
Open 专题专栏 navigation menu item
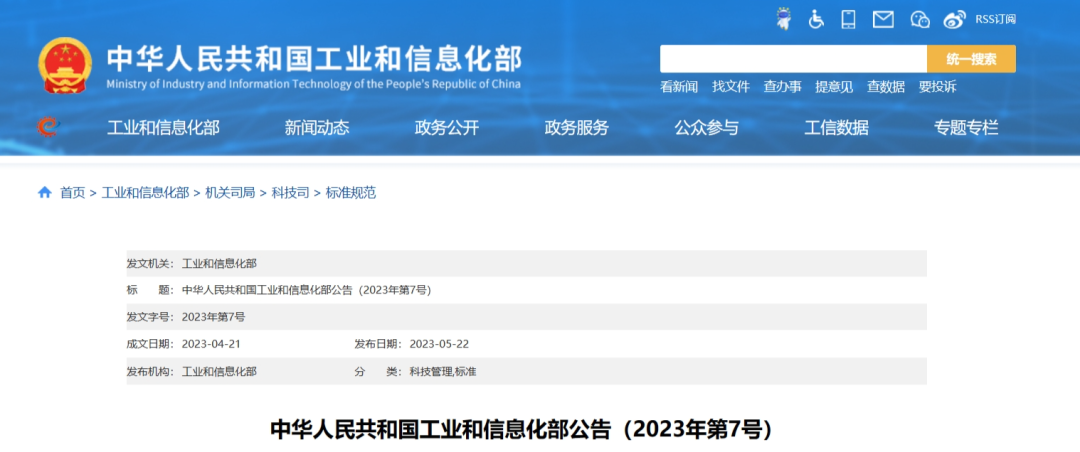tap(966, 127)
